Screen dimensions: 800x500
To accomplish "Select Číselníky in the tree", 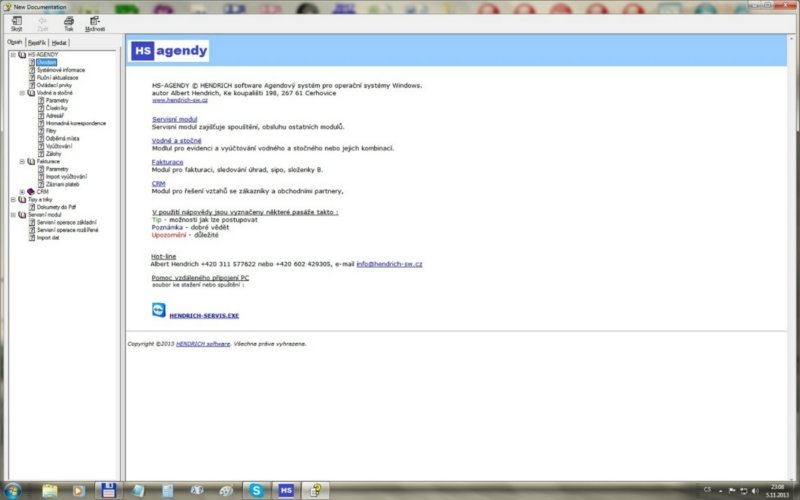I will tap(57, 108).
